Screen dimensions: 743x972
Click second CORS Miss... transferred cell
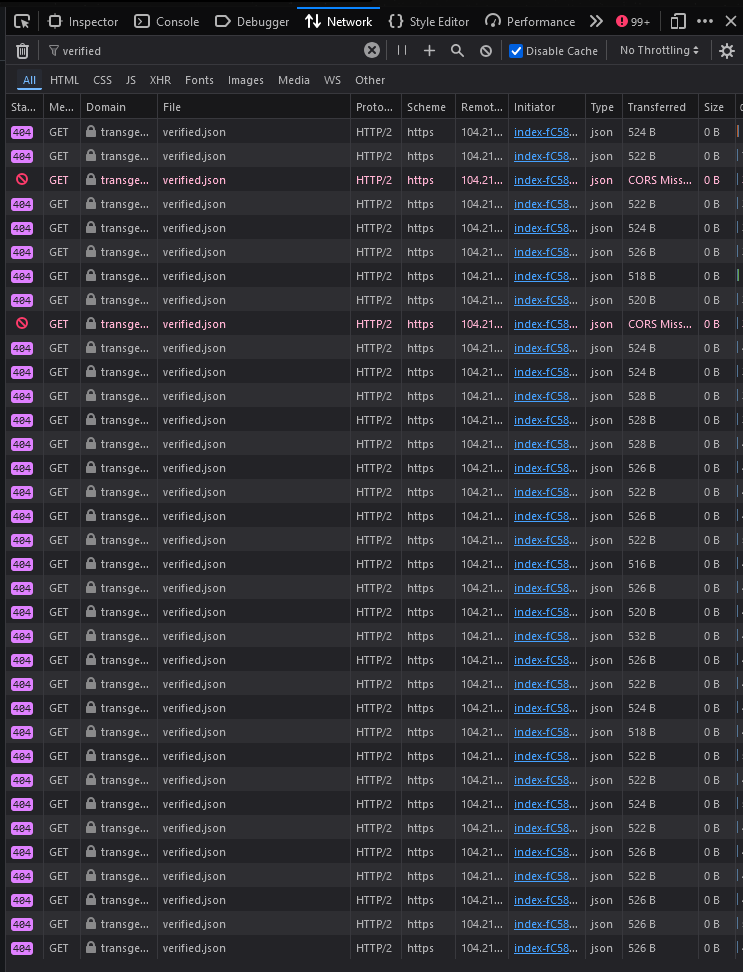pos(660,324)
